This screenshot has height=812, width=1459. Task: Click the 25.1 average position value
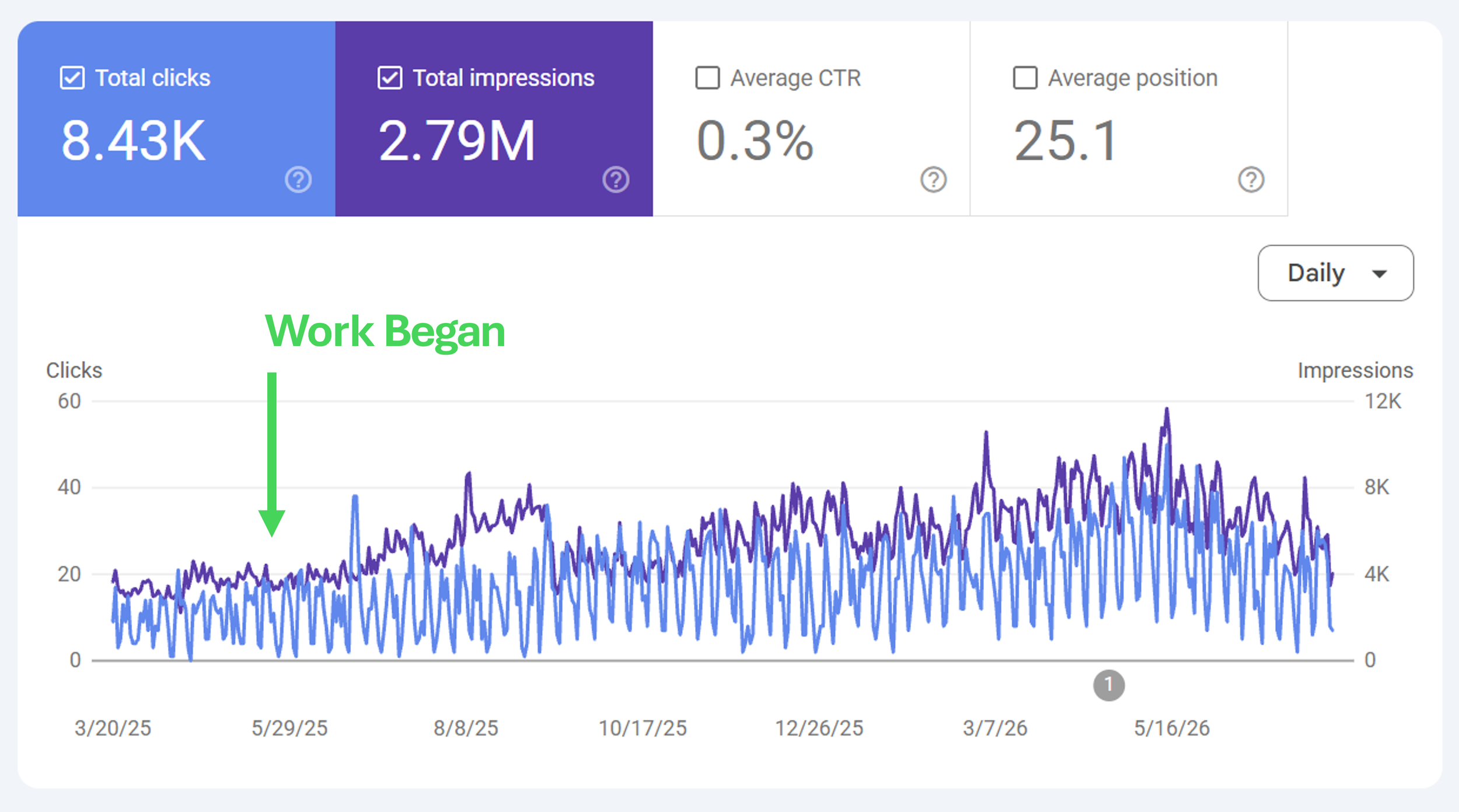1066,141
